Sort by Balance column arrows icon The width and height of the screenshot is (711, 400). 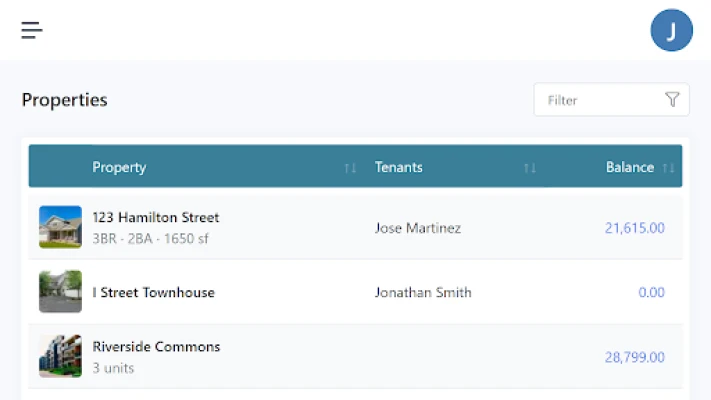[x=668, y=168]
